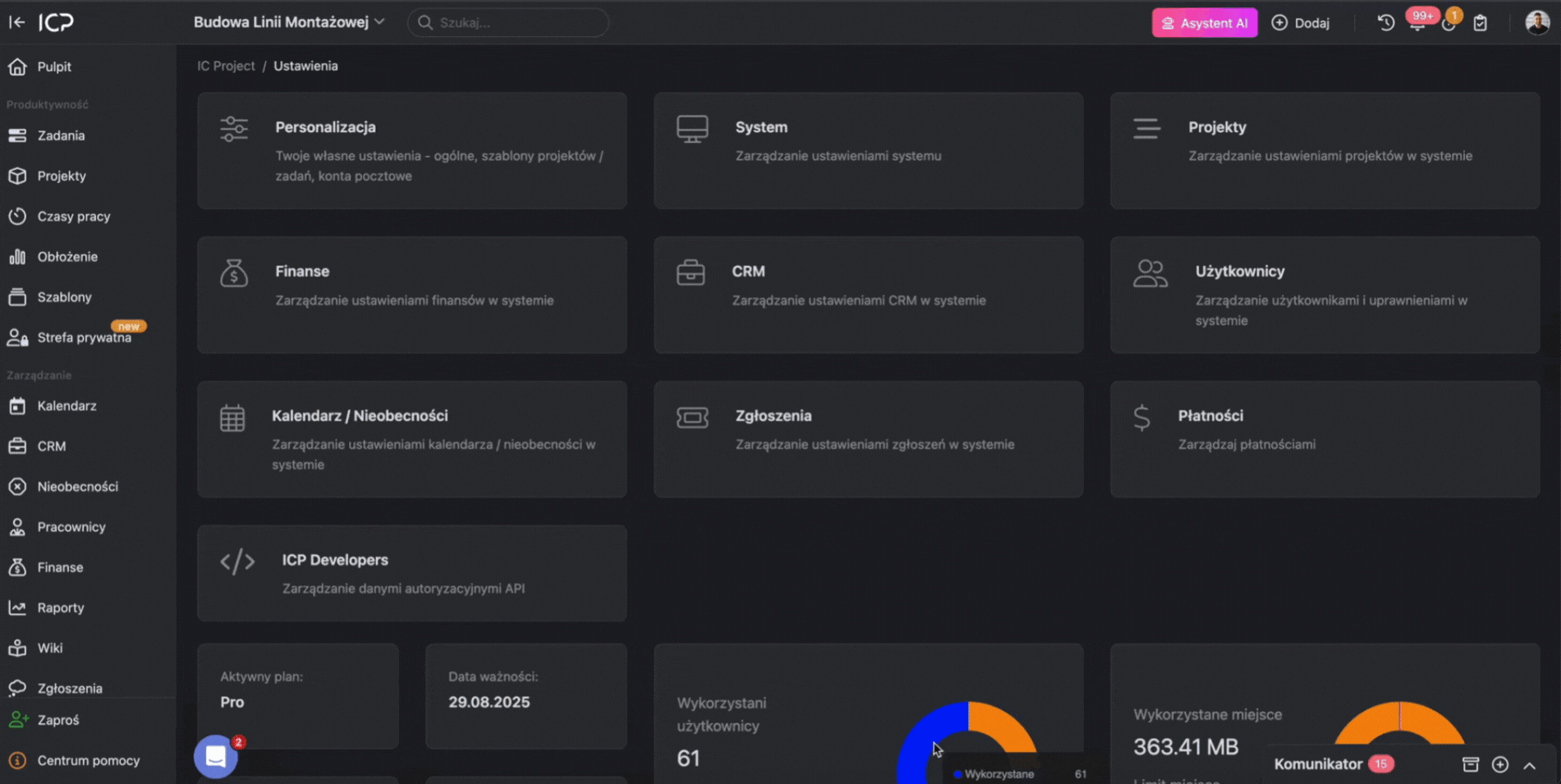The height and width of the screenshot is (784, 1561).
Task: Click the Zgłoszenia ticket card icon
Action: pos(692,418)
